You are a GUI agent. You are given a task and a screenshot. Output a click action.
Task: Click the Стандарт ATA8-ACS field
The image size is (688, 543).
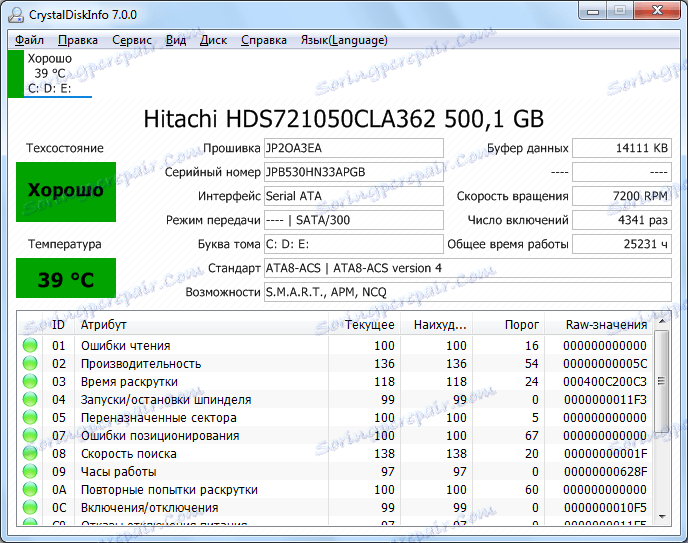coord(467,268)
